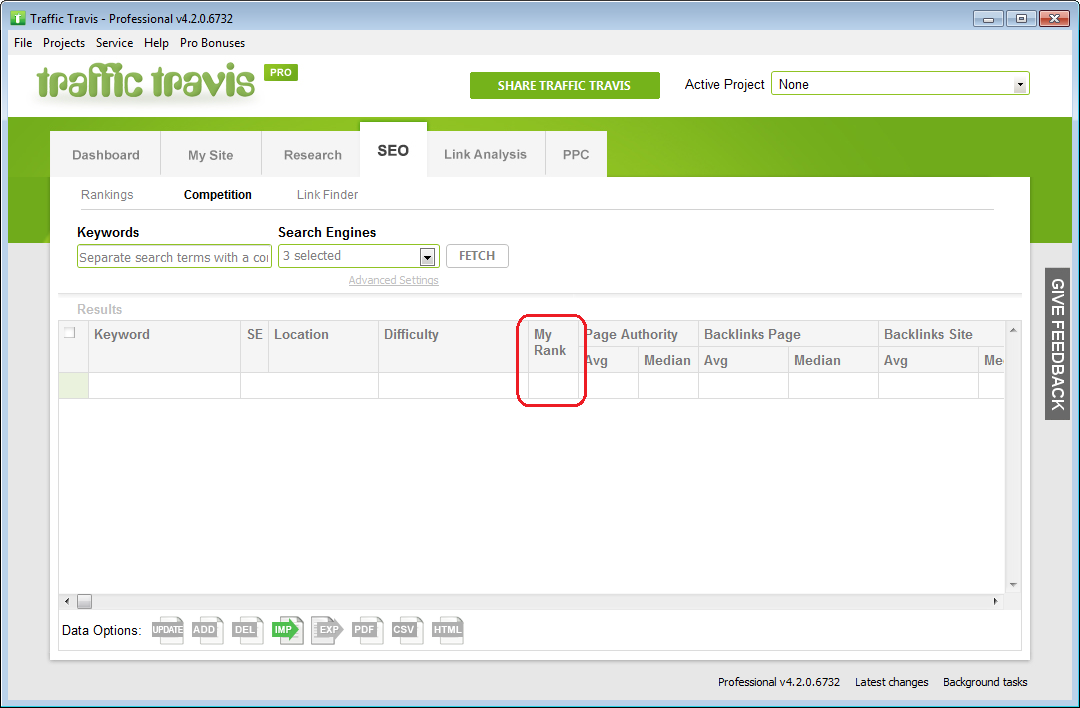Export results with the CSV icon

(x=408, y=629)
